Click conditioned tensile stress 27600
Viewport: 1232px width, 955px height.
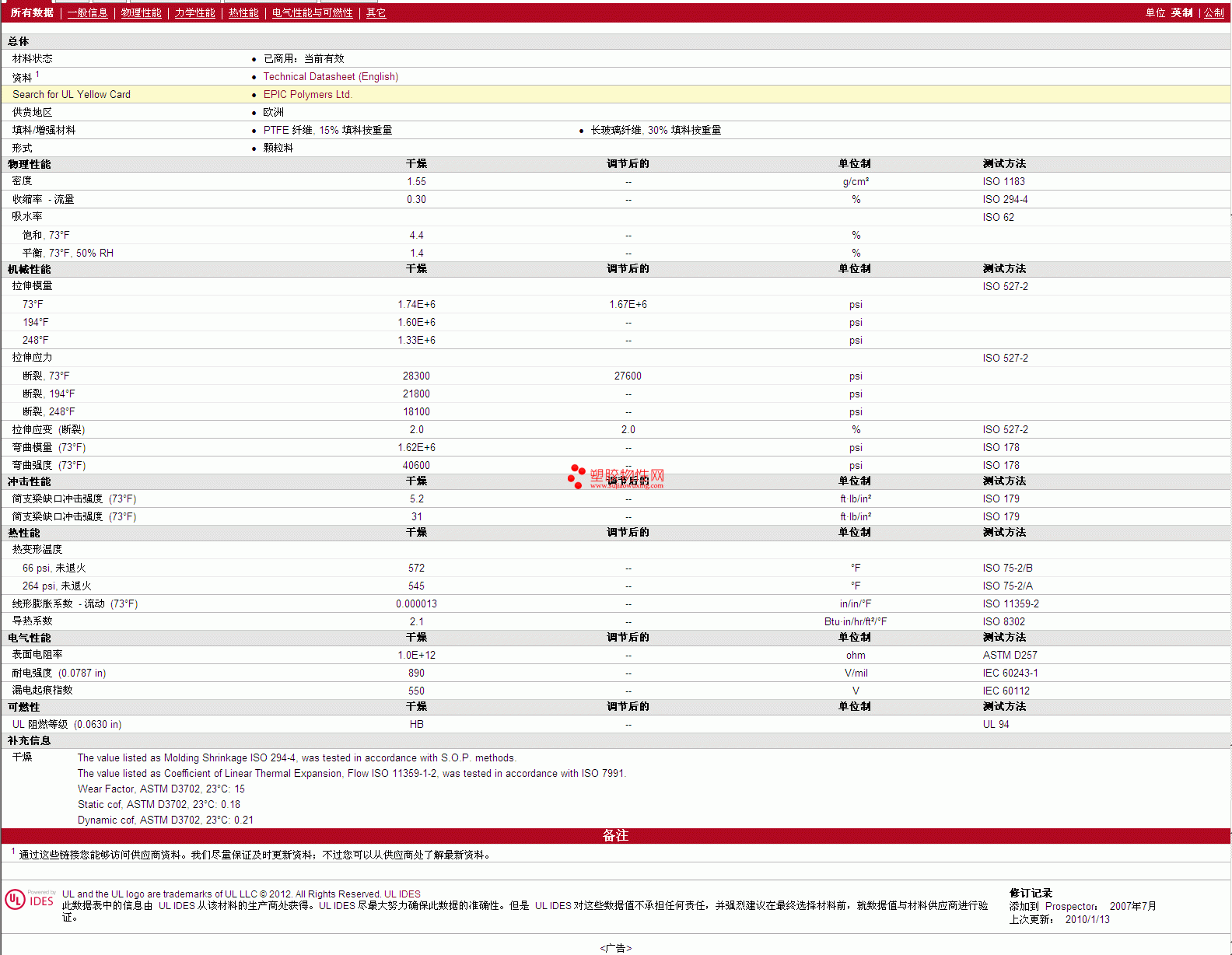[628, 376]
